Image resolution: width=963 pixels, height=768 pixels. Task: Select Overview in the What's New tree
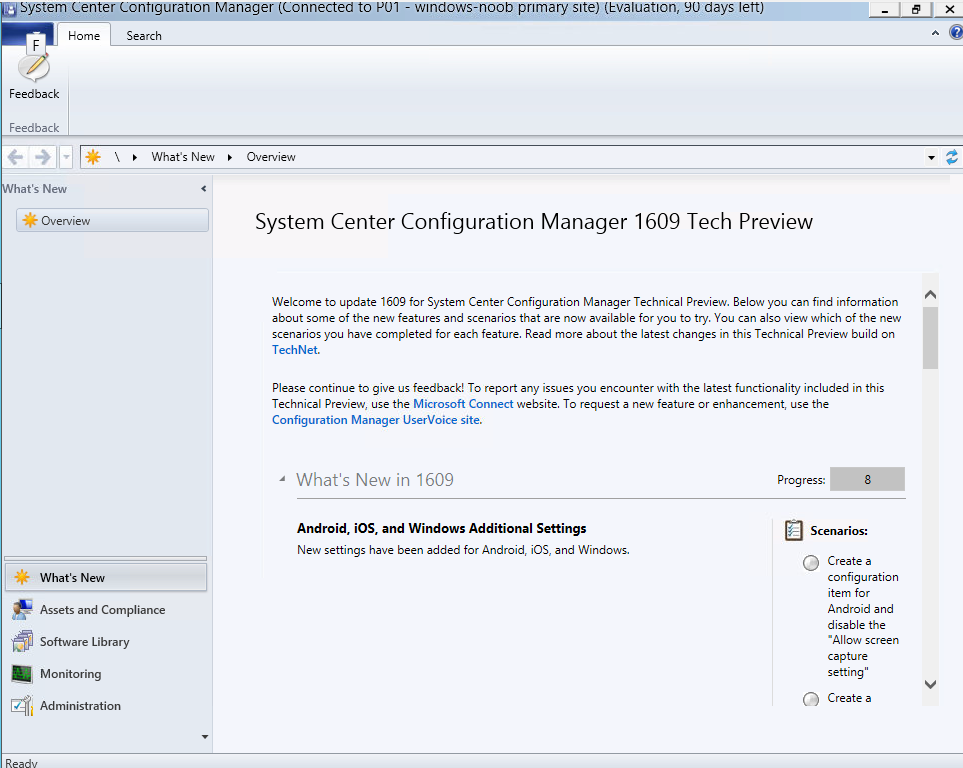[x=113, y=220]
